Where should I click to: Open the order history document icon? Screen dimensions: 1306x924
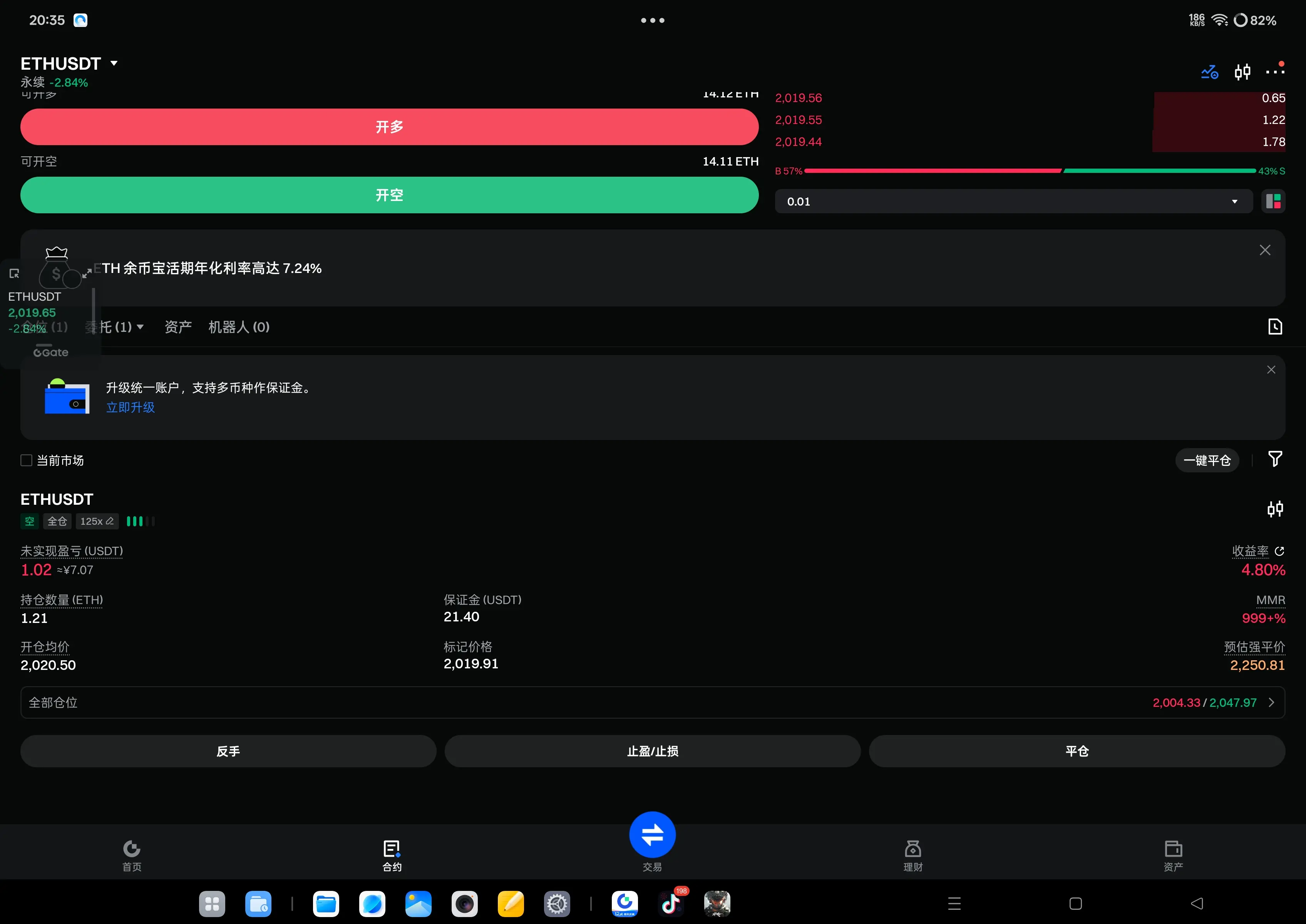point(1275,326)
